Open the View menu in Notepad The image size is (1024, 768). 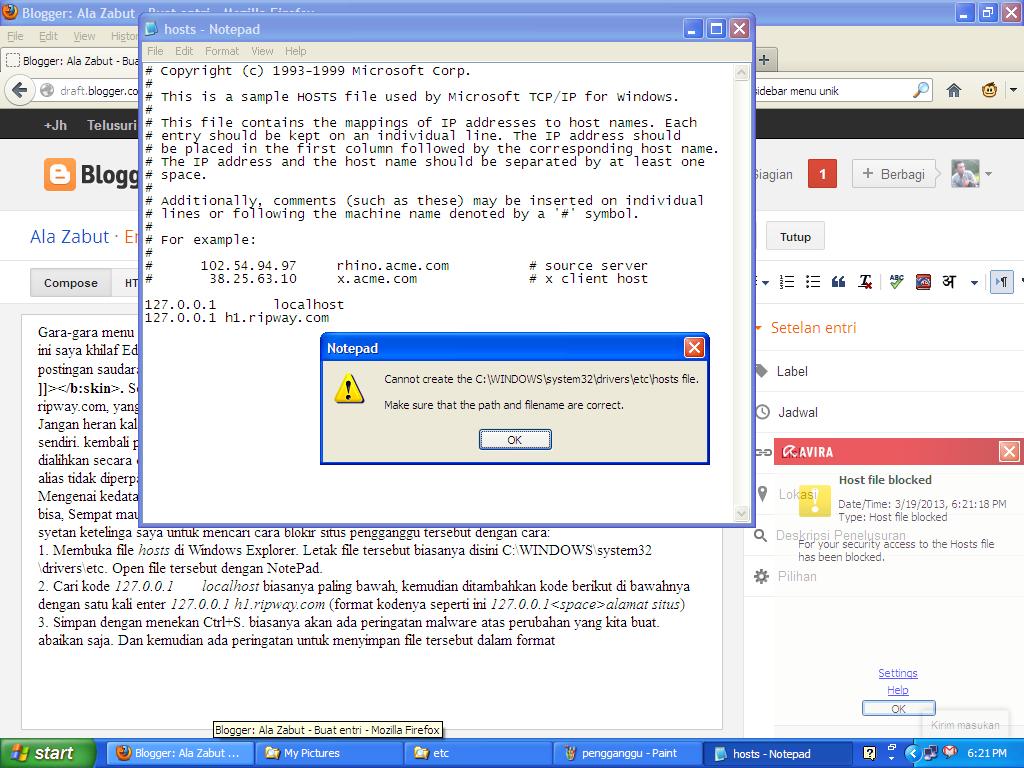point(262,51)
